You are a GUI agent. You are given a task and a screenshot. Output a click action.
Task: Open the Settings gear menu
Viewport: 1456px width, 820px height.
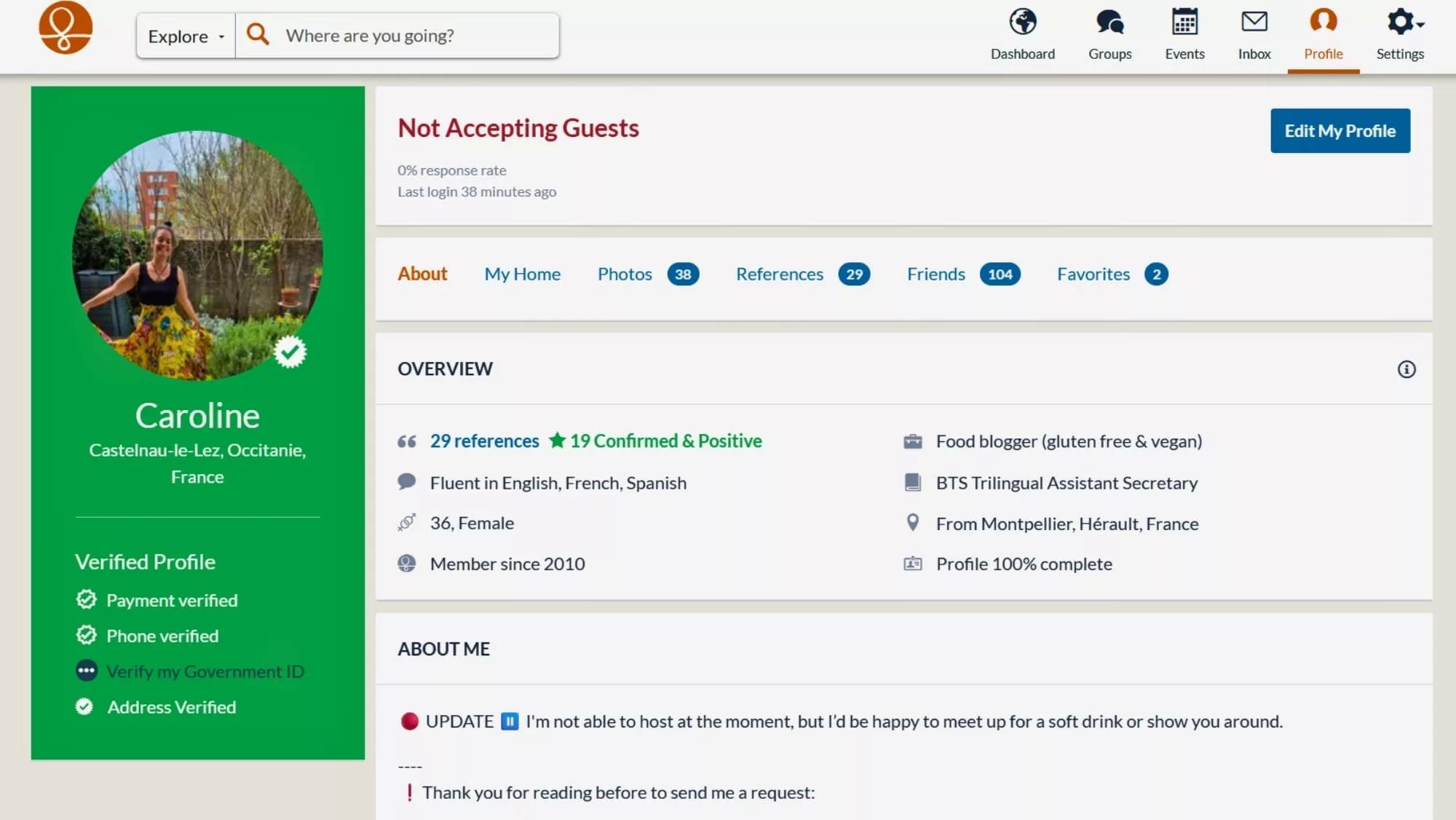(x=1405, y=22)
